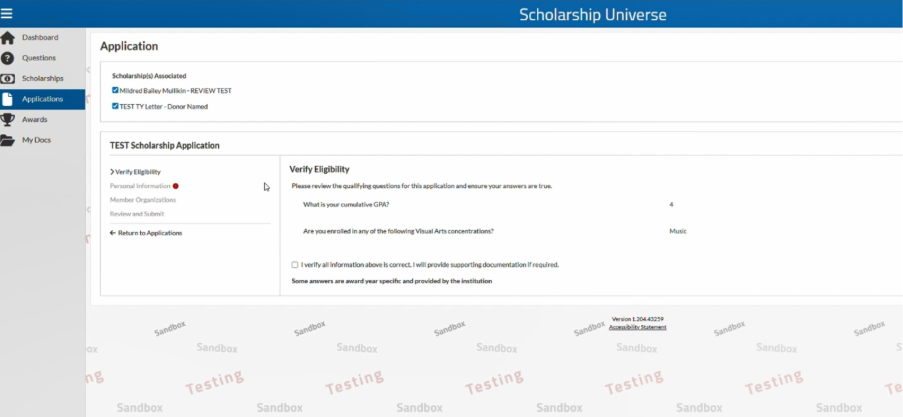Click the Dashboard home icon
Viewport: 903px width, 417px height.
pos(7,38)
